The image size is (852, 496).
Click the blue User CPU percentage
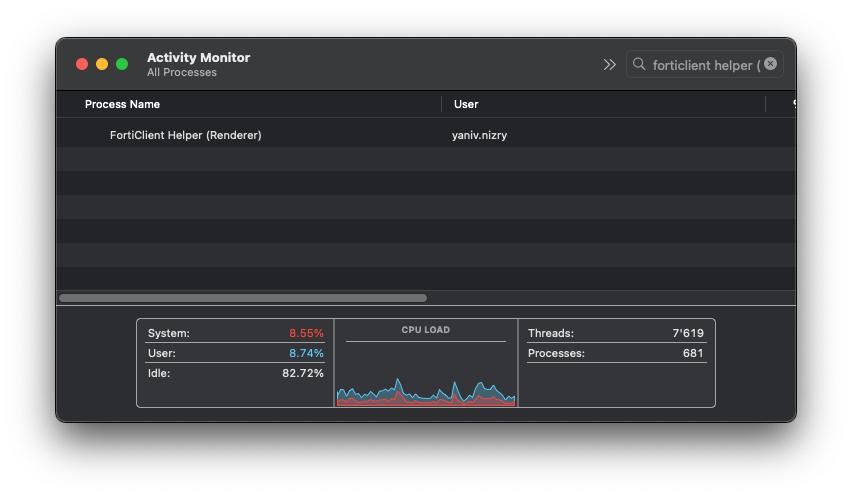pyautogui.click(x=306, y=353)
